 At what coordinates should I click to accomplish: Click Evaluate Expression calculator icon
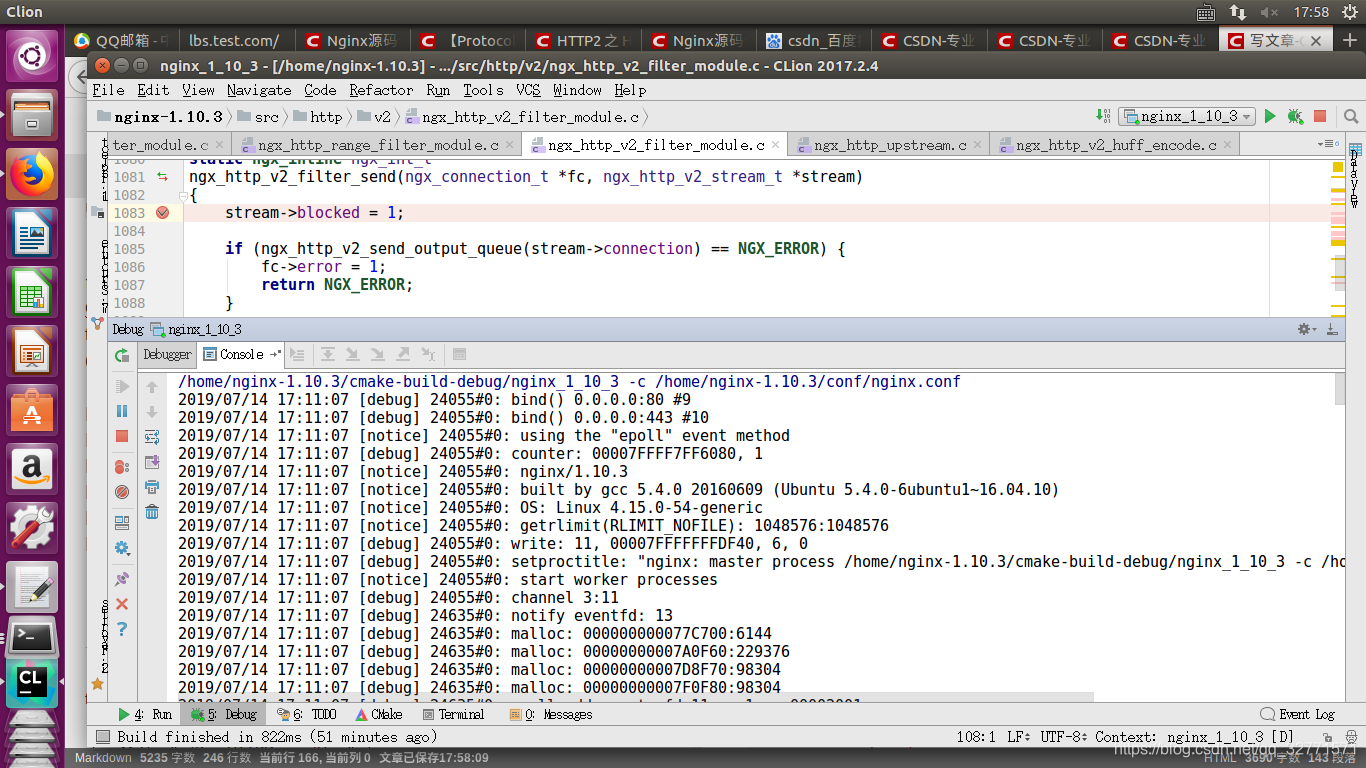pyautogui.click(x=459, y=354)
